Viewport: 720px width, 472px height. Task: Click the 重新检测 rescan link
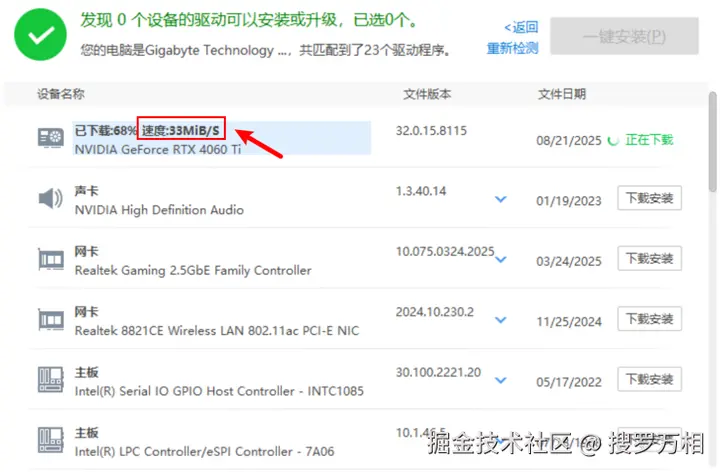tap(512, 48)
